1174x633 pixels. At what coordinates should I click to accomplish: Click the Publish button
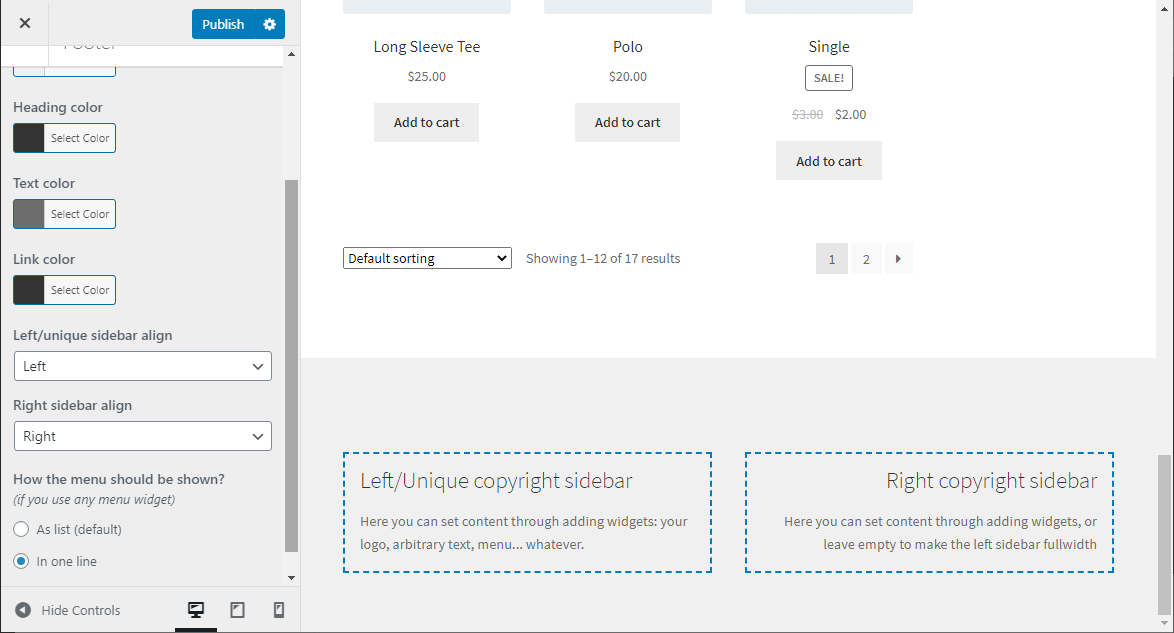tap(222, 24)
